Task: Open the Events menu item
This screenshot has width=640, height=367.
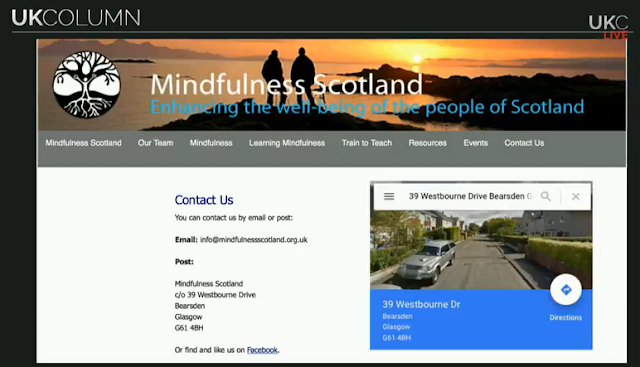Action: [476, 143]
